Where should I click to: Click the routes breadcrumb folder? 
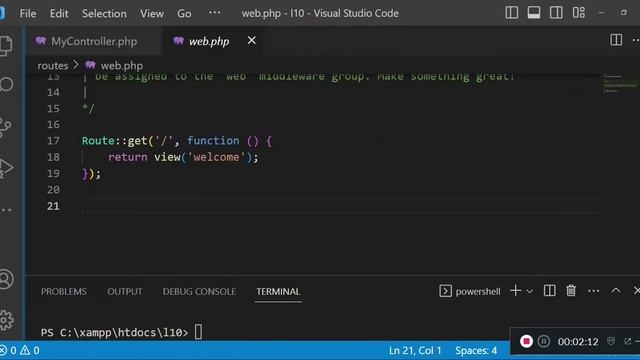pos(53,65)
